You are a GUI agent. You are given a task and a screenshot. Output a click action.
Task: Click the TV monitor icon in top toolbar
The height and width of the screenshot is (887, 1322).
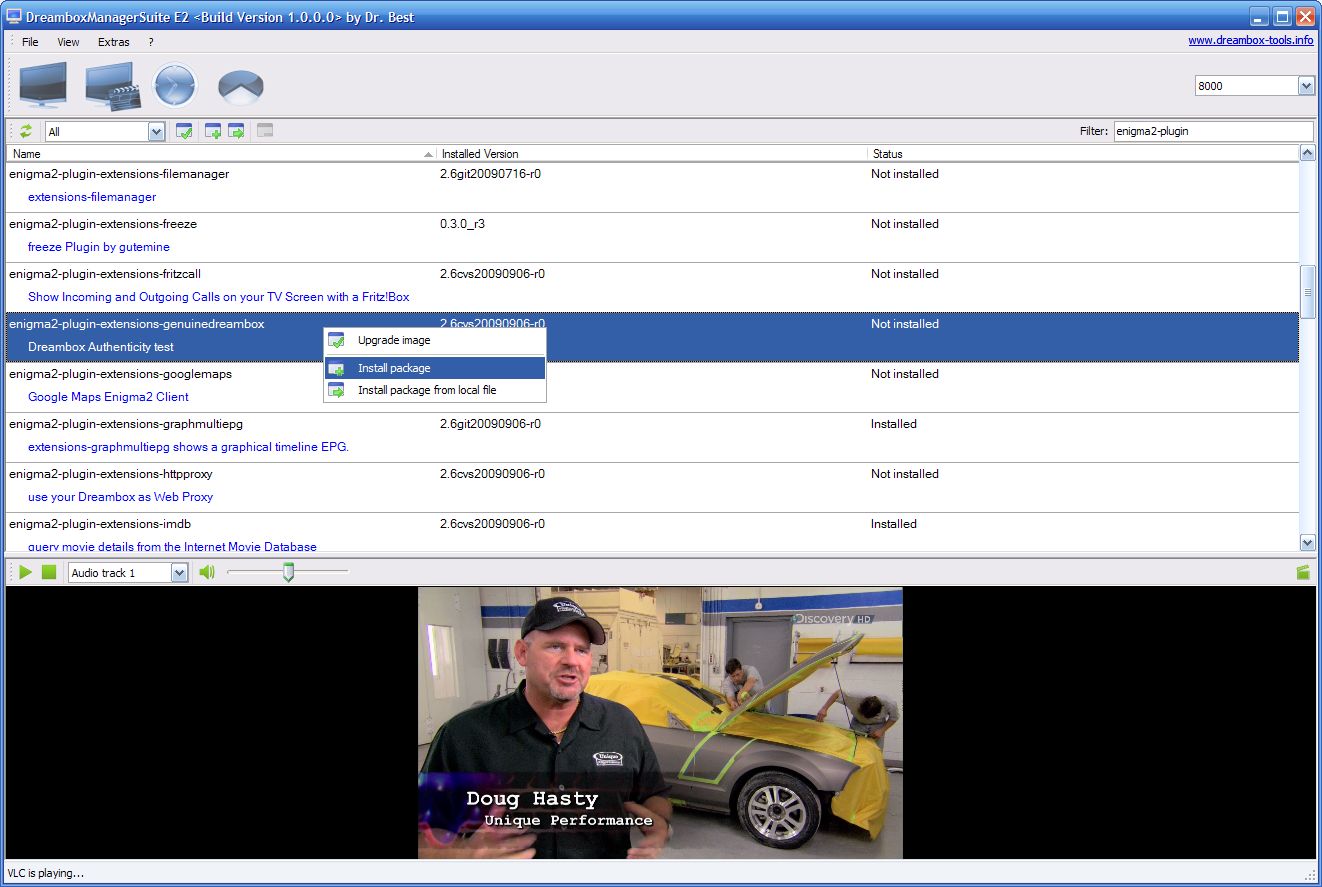[x=43, y=85]
